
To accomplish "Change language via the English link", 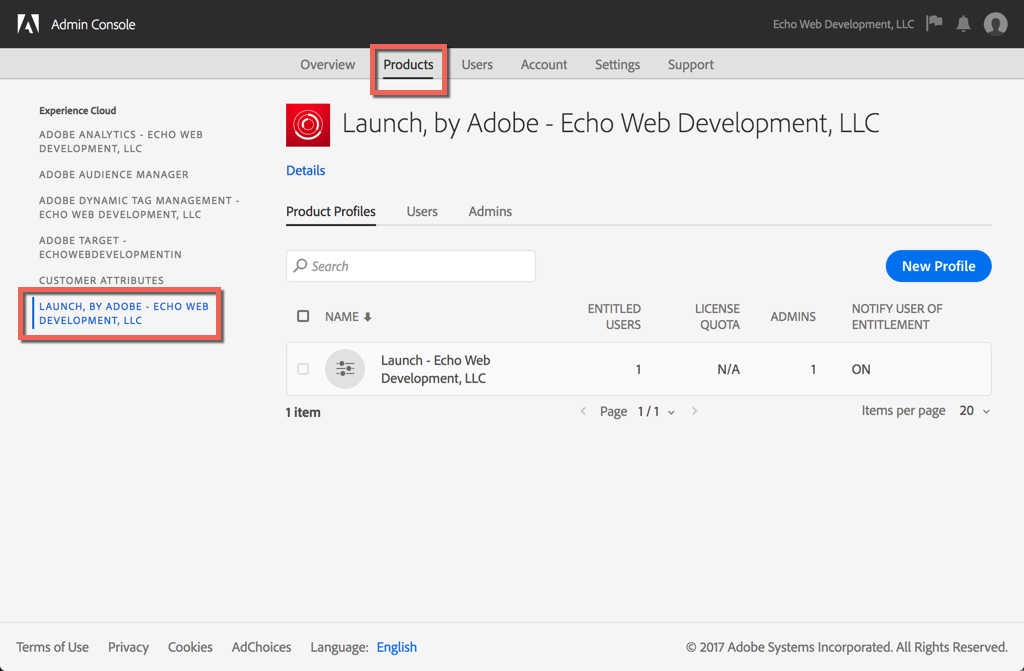I will (x=396, y=647).
